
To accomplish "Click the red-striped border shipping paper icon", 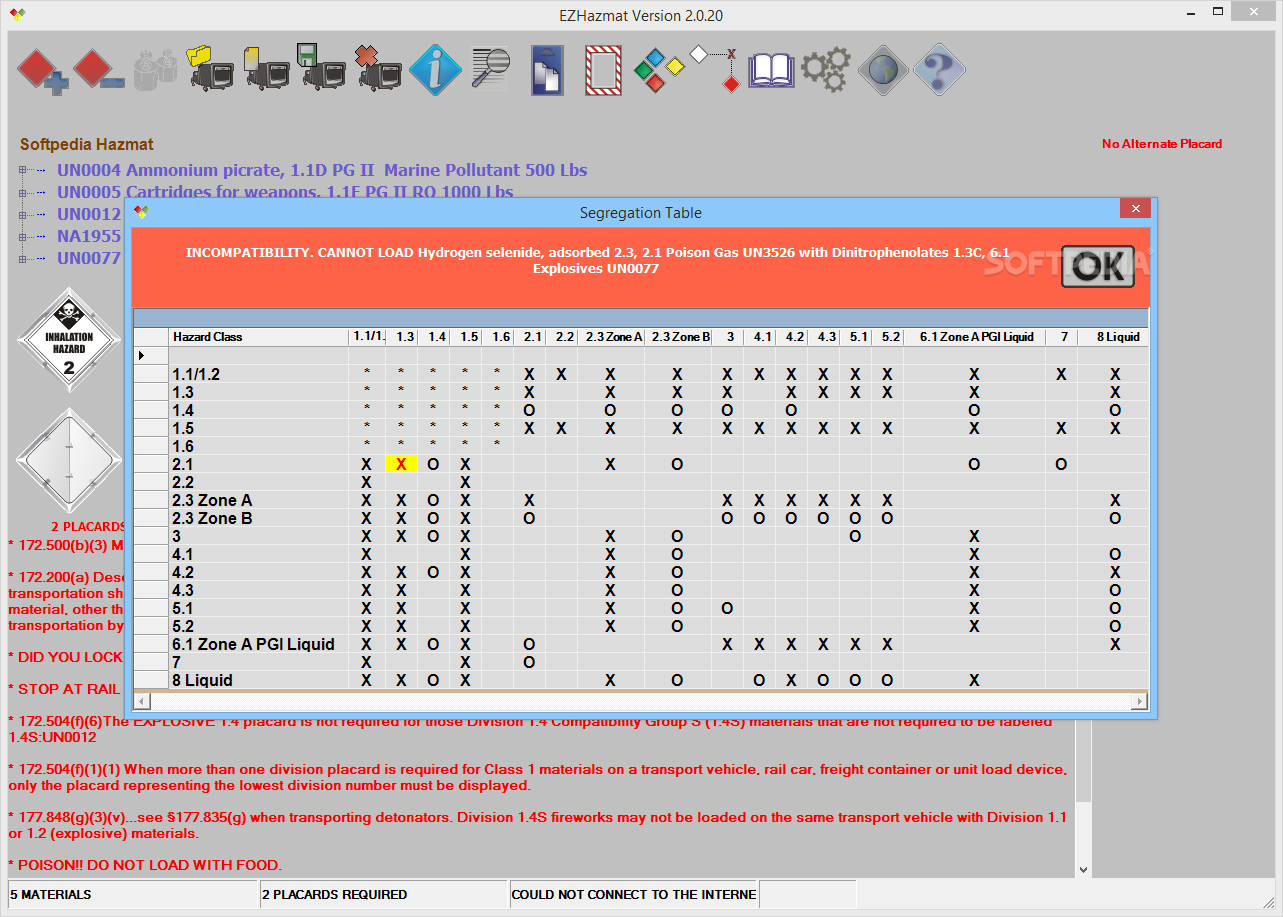I will pyautogui.click(x=603, y=70).
